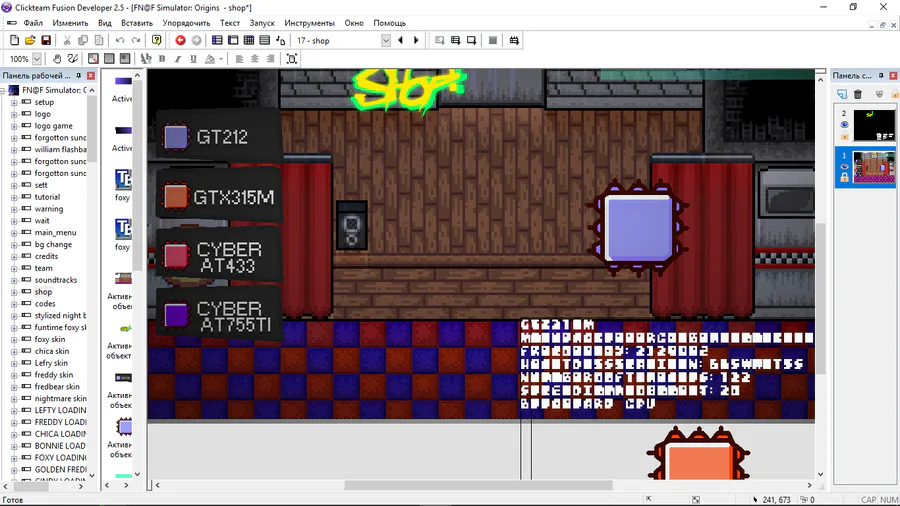The width and height of the screenshot is (900, 506).
Task: Go back with the red arrow button
Action: pos(180,40)
